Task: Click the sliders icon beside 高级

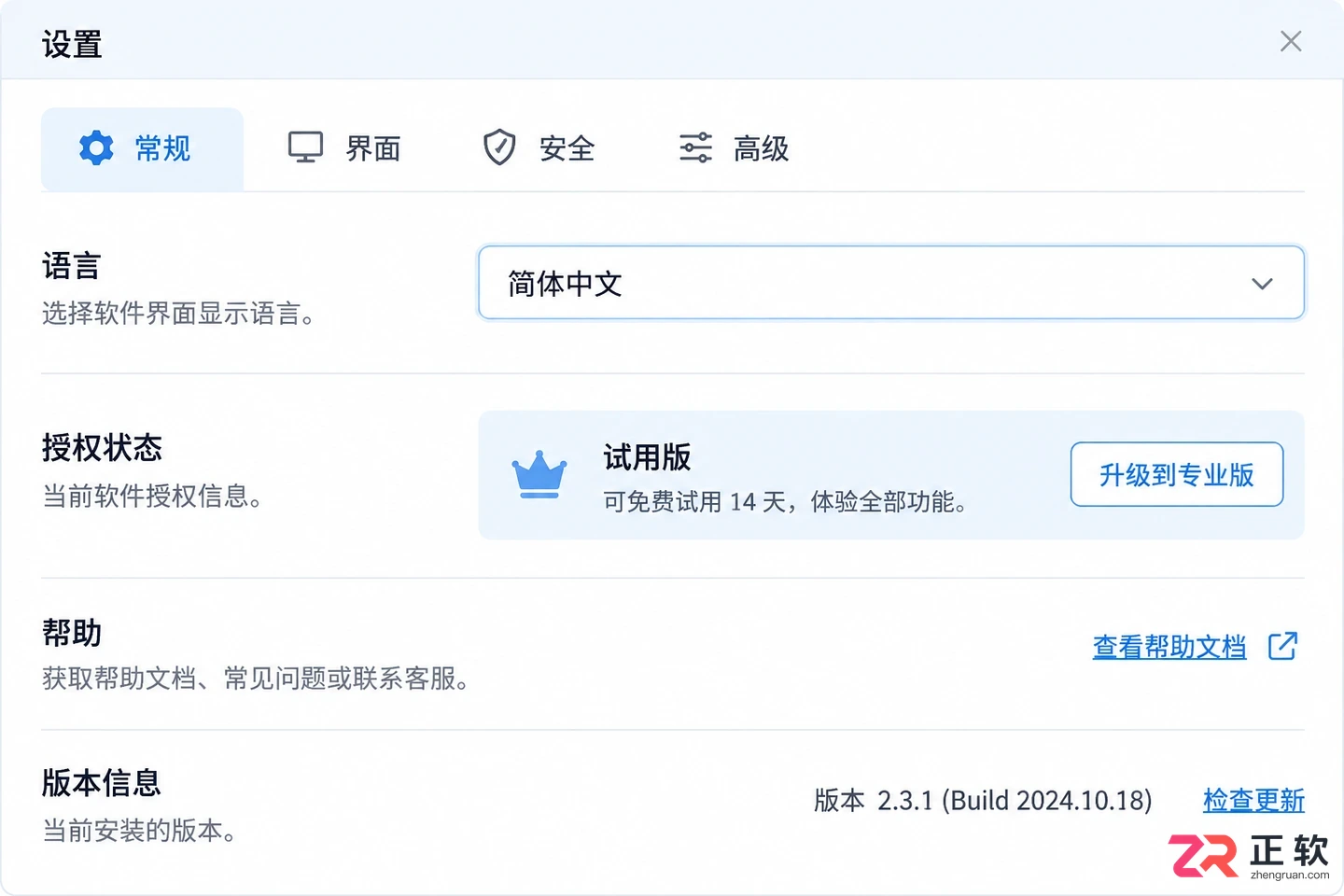Action: point(695,147)
